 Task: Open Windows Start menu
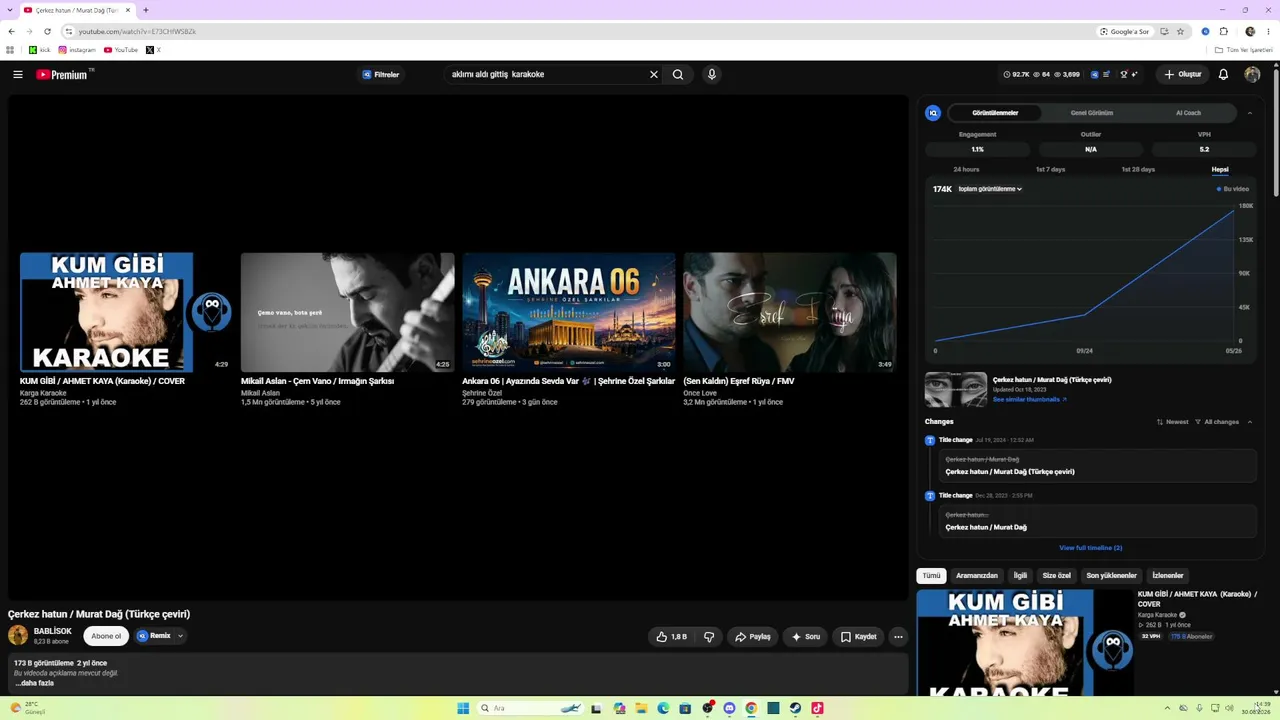[x=463, y=708]
